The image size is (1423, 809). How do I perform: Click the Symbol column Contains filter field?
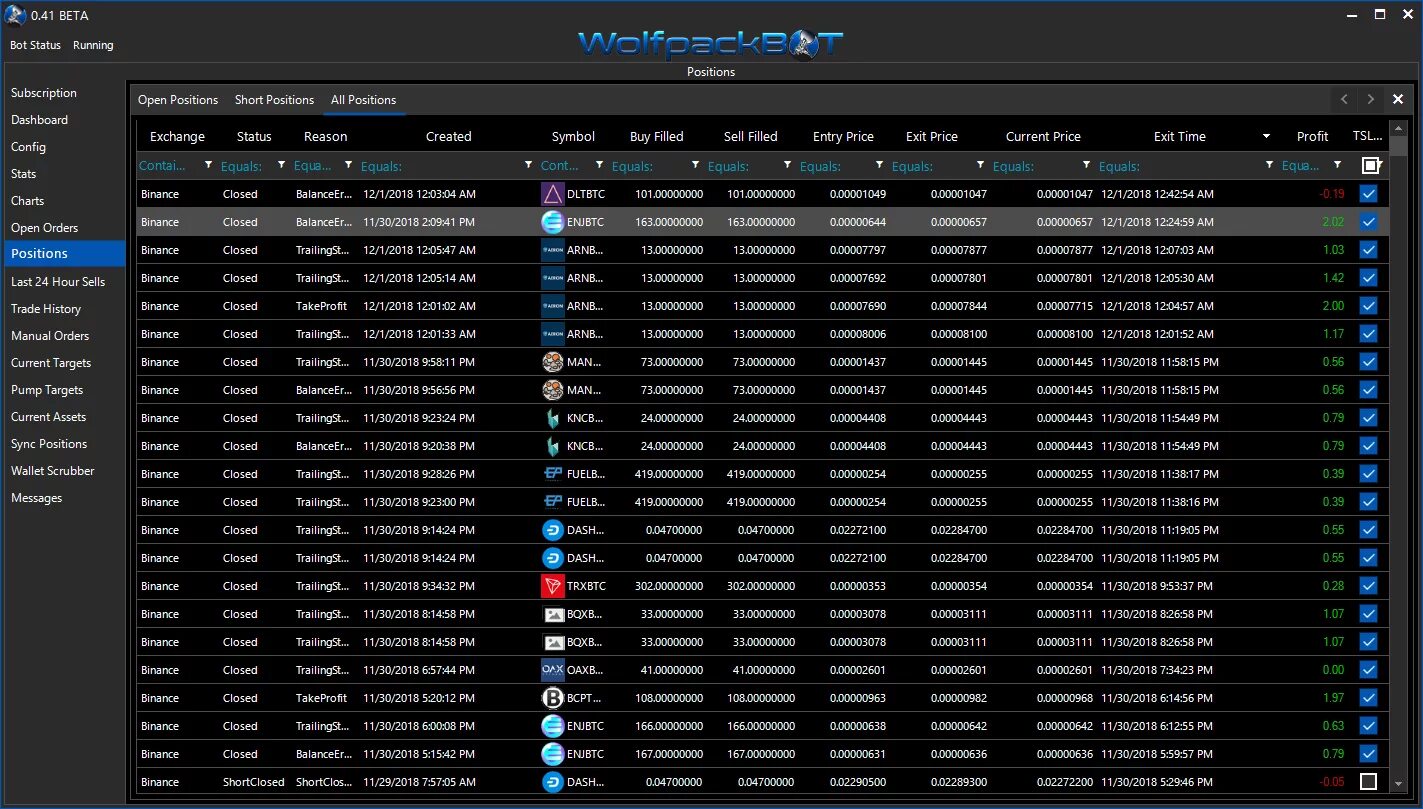[x=564, y=166]
